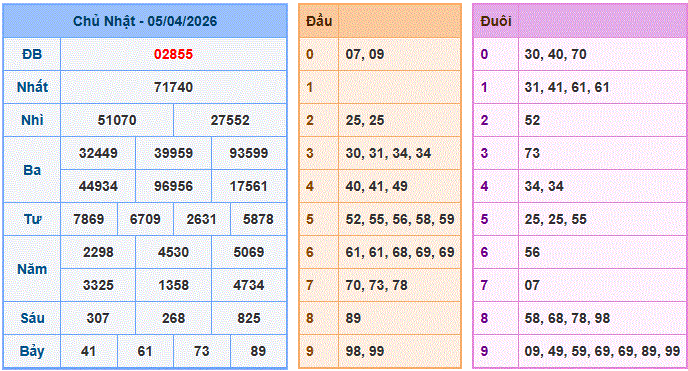This screenshot has width=688, height=371.
Task: Select Đầu row 5 values 52, 55, 56, 58, 59
Action: point(400,219)
